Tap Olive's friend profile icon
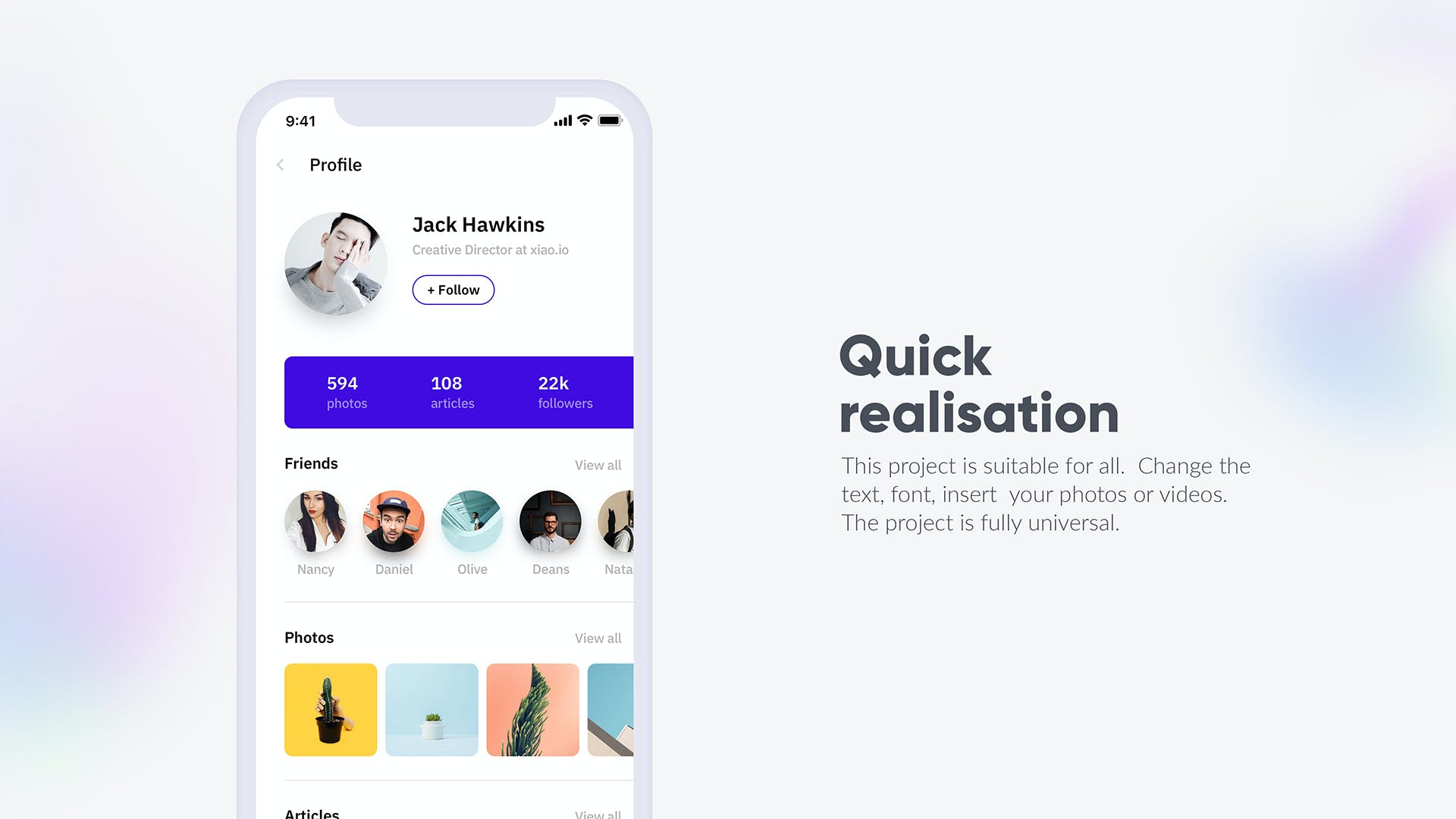 tap(470, 520)
